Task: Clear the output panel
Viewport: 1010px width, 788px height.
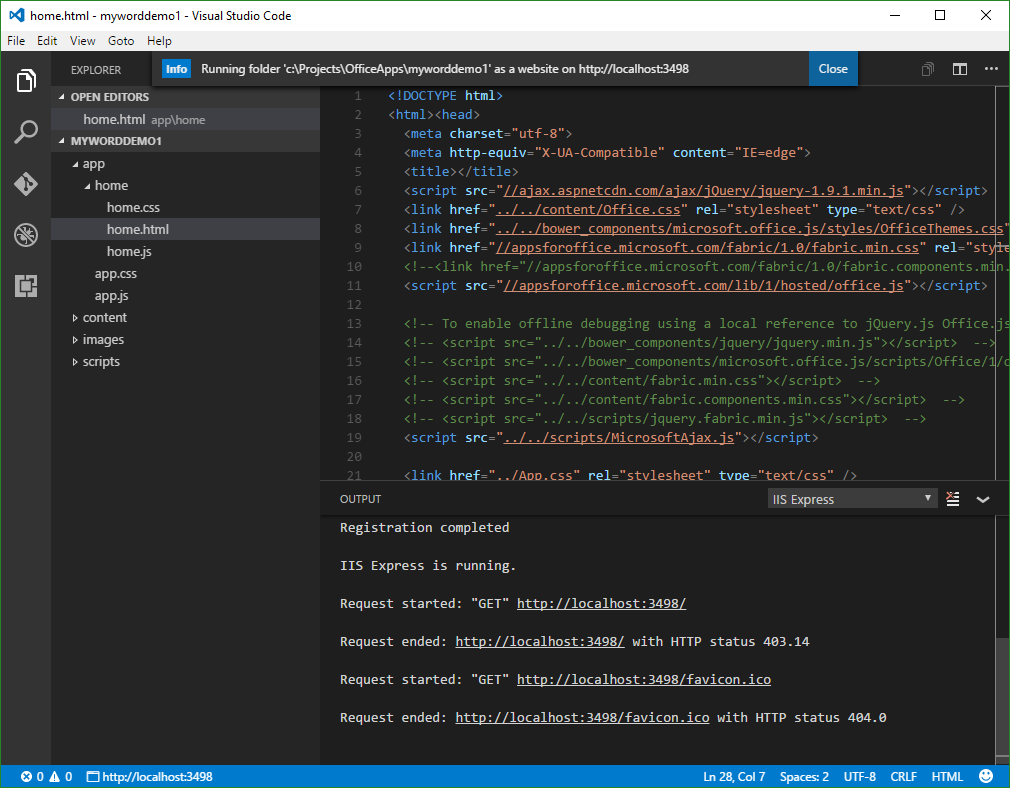Action: (953, 499)
